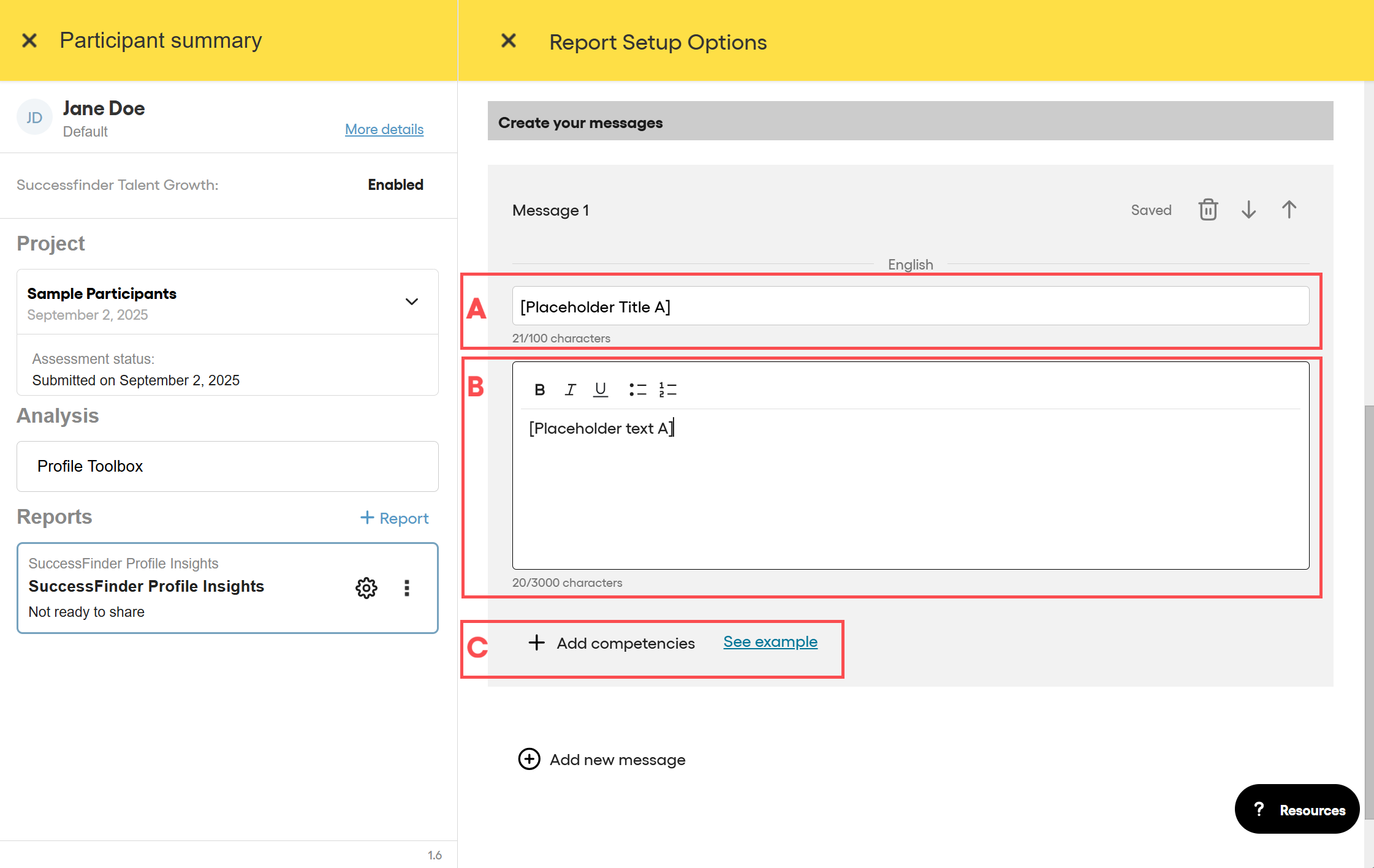The image size is (1374, 868).
Task: Insert a numbered list
Action: [x=668, y=390]
